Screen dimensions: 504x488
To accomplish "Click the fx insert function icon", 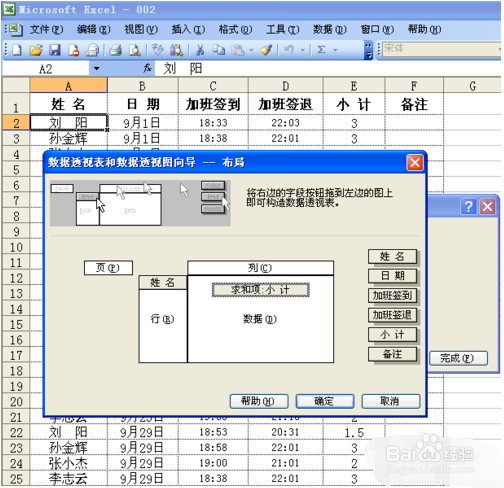I will click(147, 69).
